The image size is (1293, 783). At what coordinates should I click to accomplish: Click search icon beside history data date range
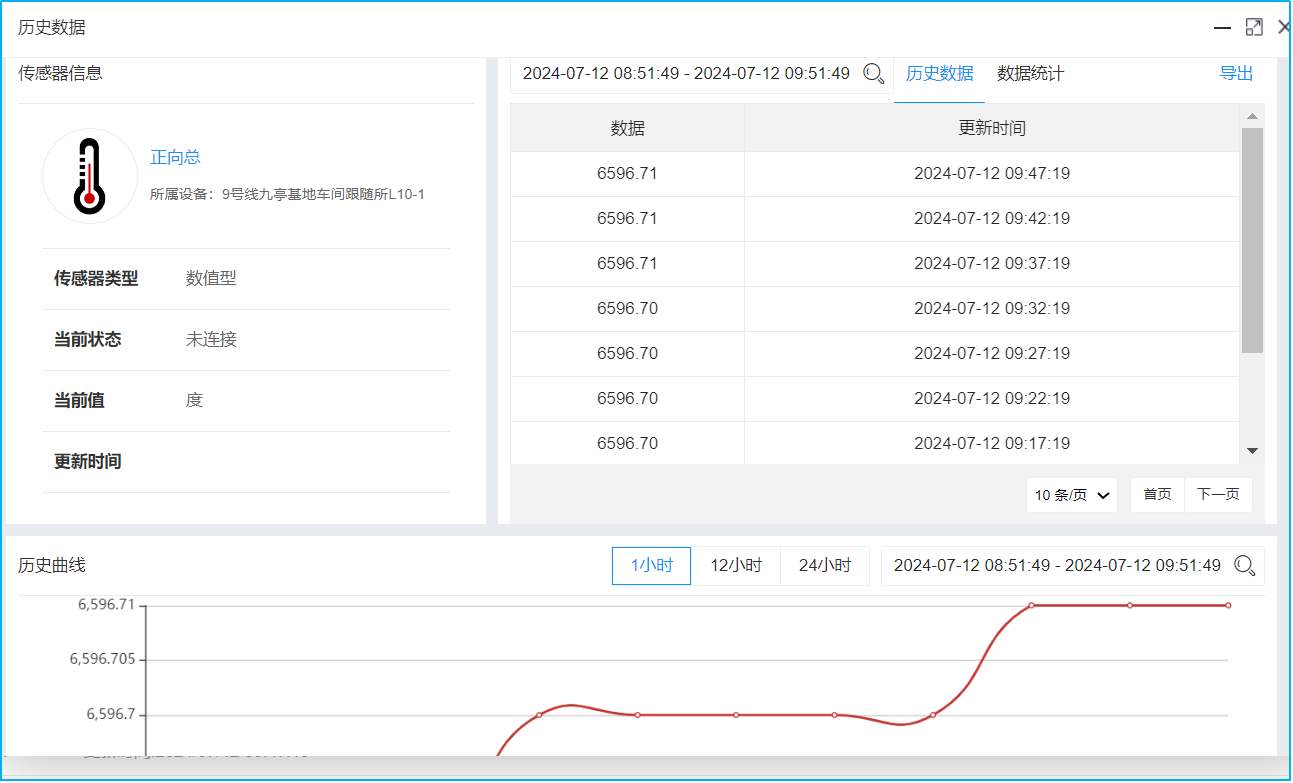pos(873,74)
